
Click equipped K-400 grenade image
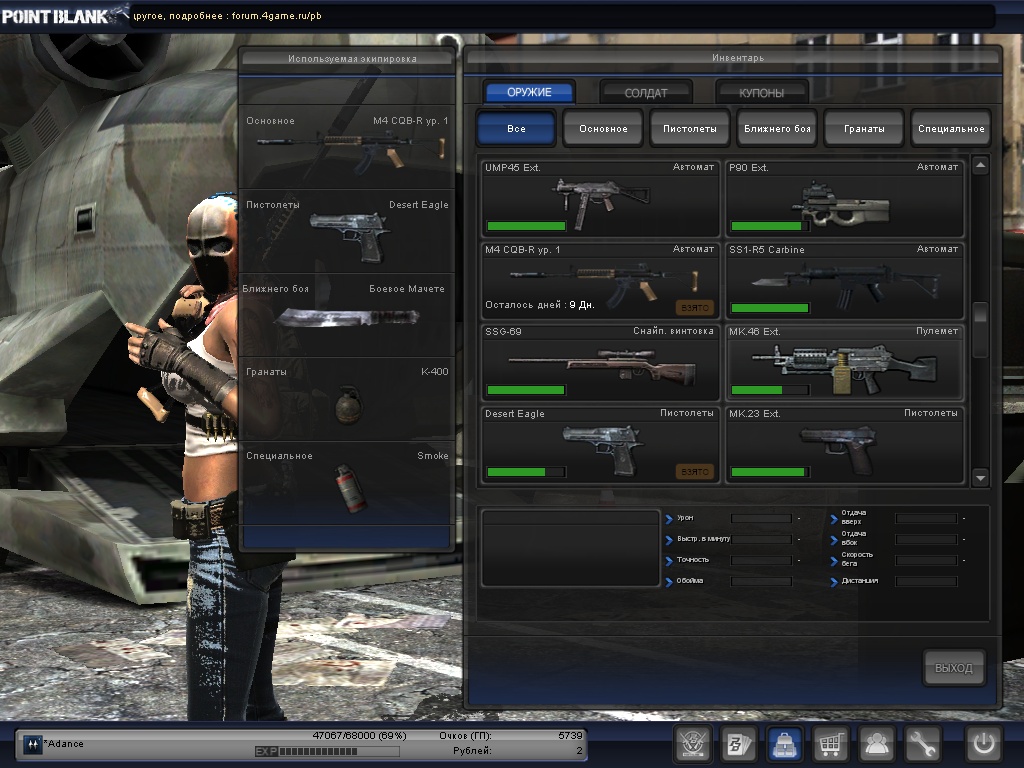click(x=347, y=405)
